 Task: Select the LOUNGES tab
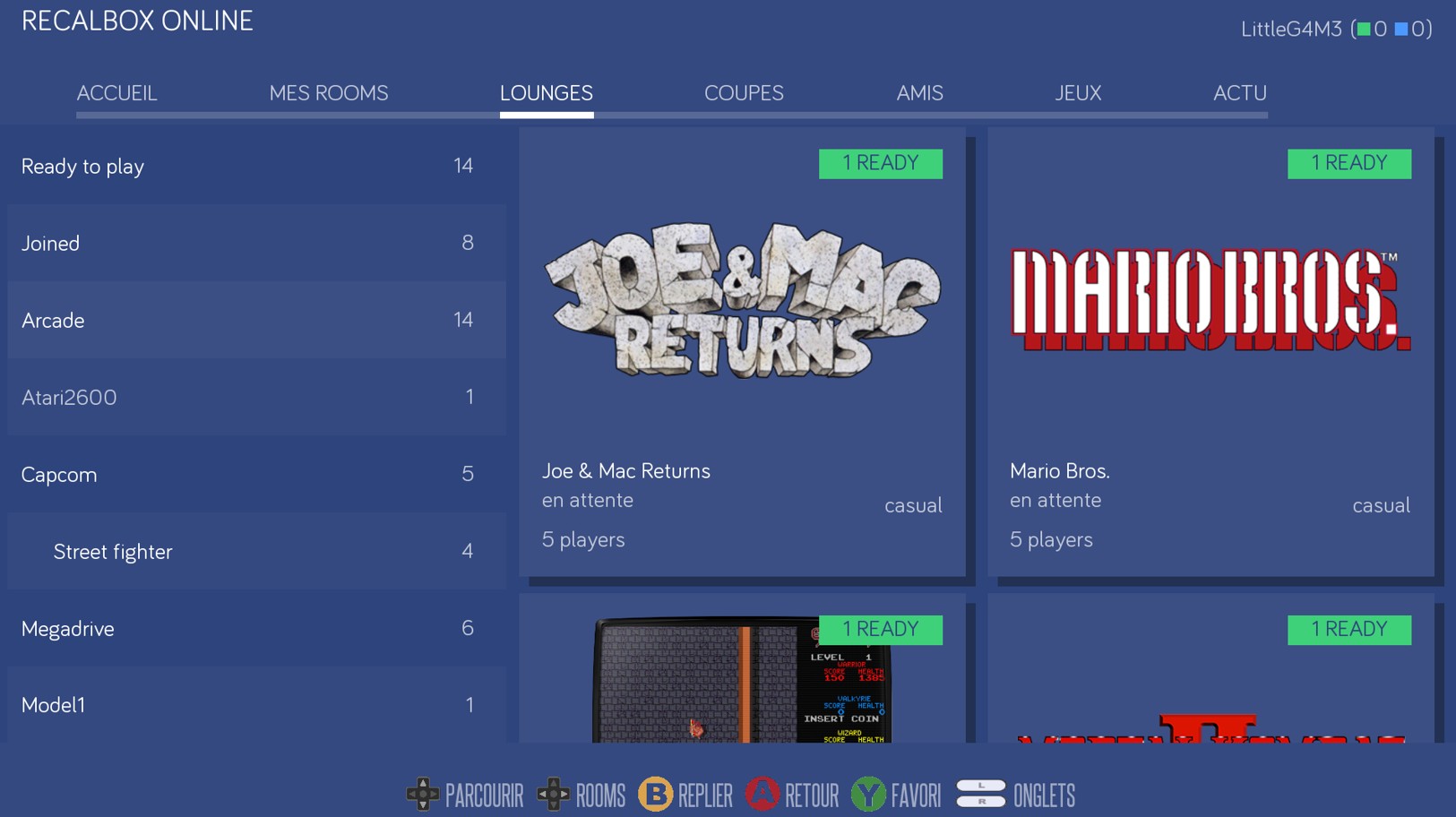point(547,93)
